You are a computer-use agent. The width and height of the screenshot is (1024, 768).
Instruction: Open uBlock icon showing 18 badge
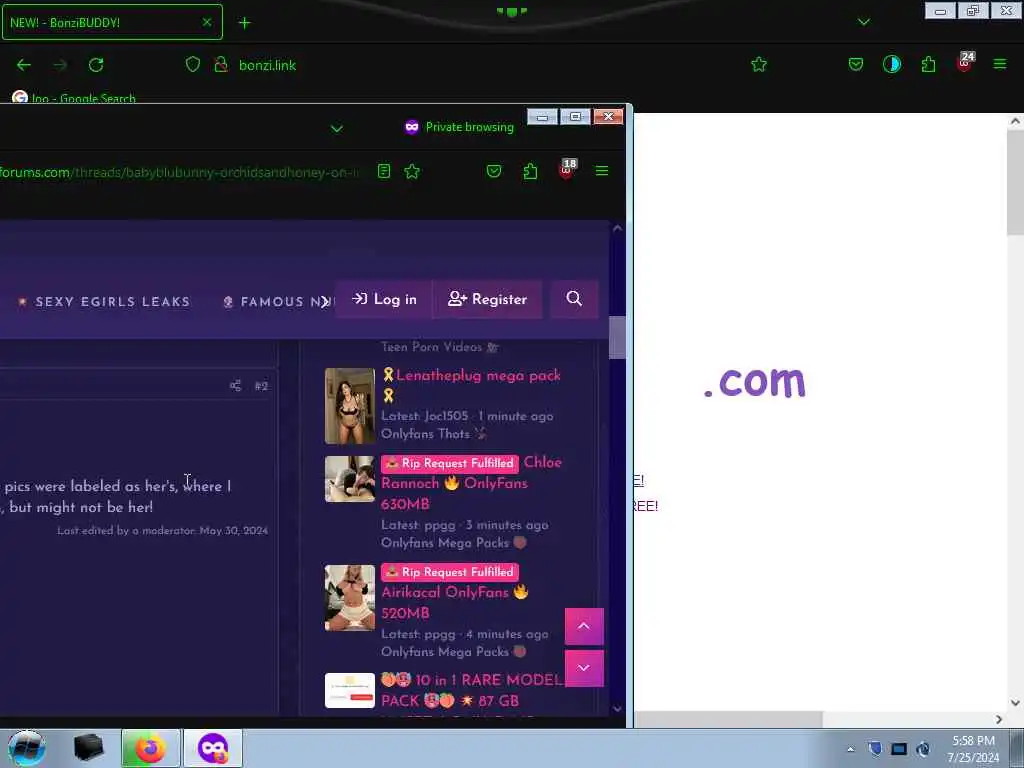point(568,169)
